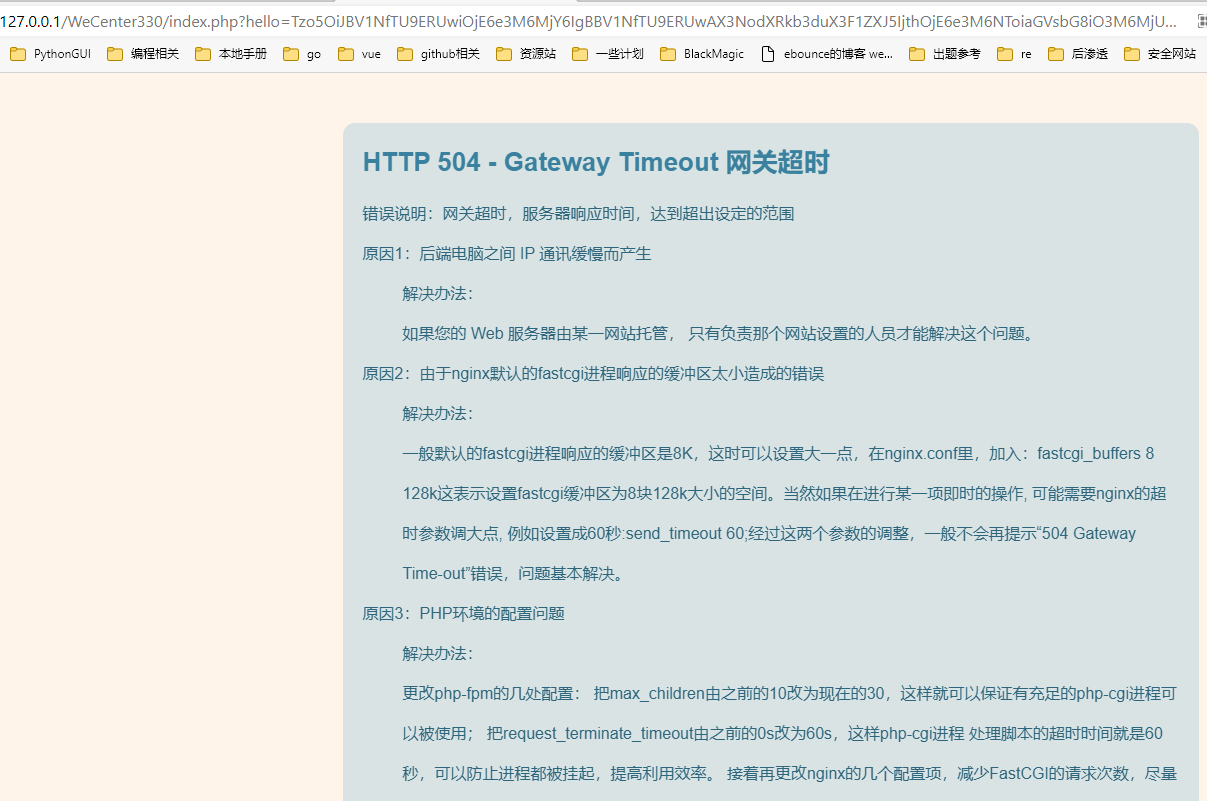
Task: Open the 本地手册 bookmark folder
Action: (231, 54)
